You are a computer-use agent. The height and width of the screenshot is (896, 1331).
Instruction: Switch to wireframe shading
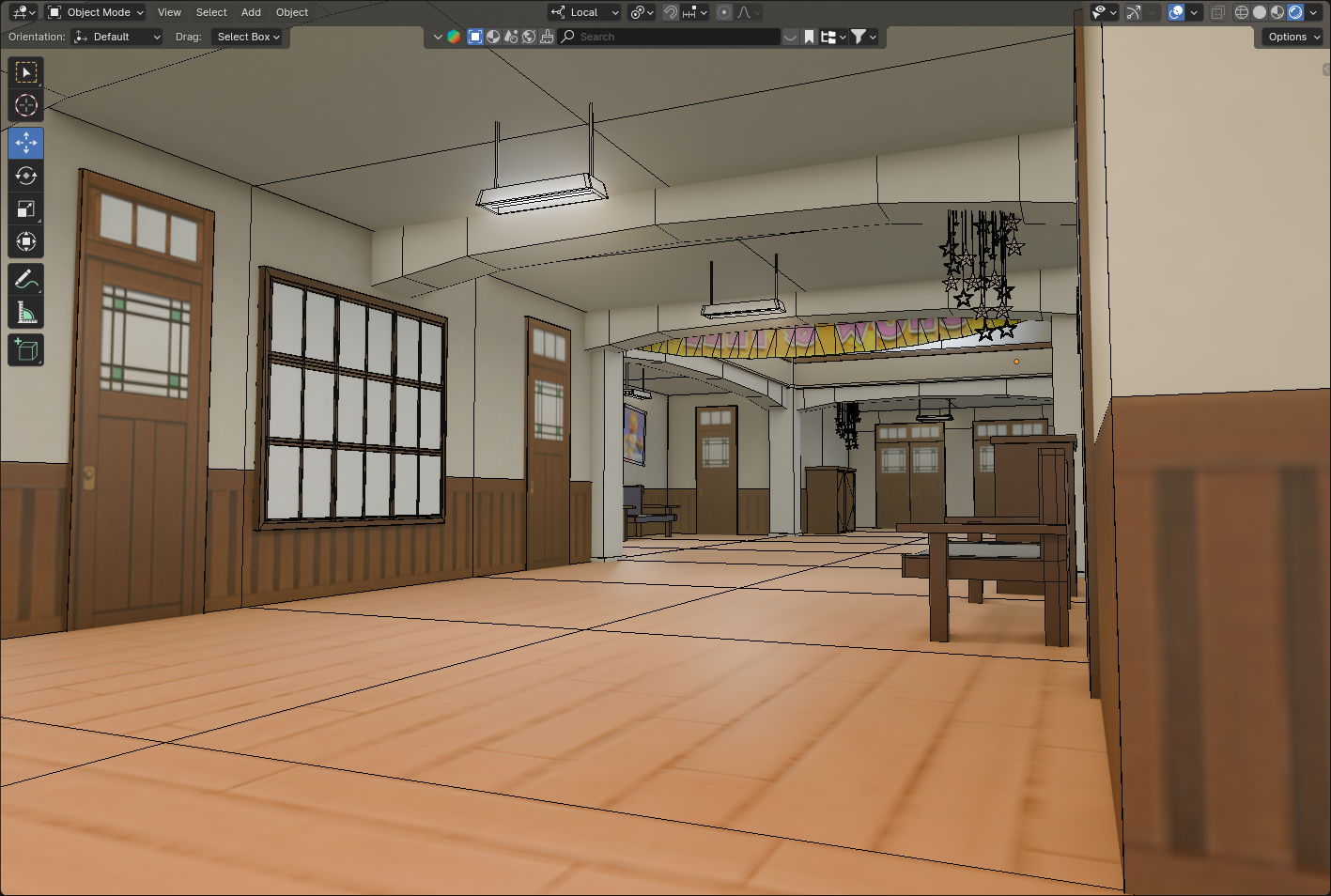coord(1242,12)
